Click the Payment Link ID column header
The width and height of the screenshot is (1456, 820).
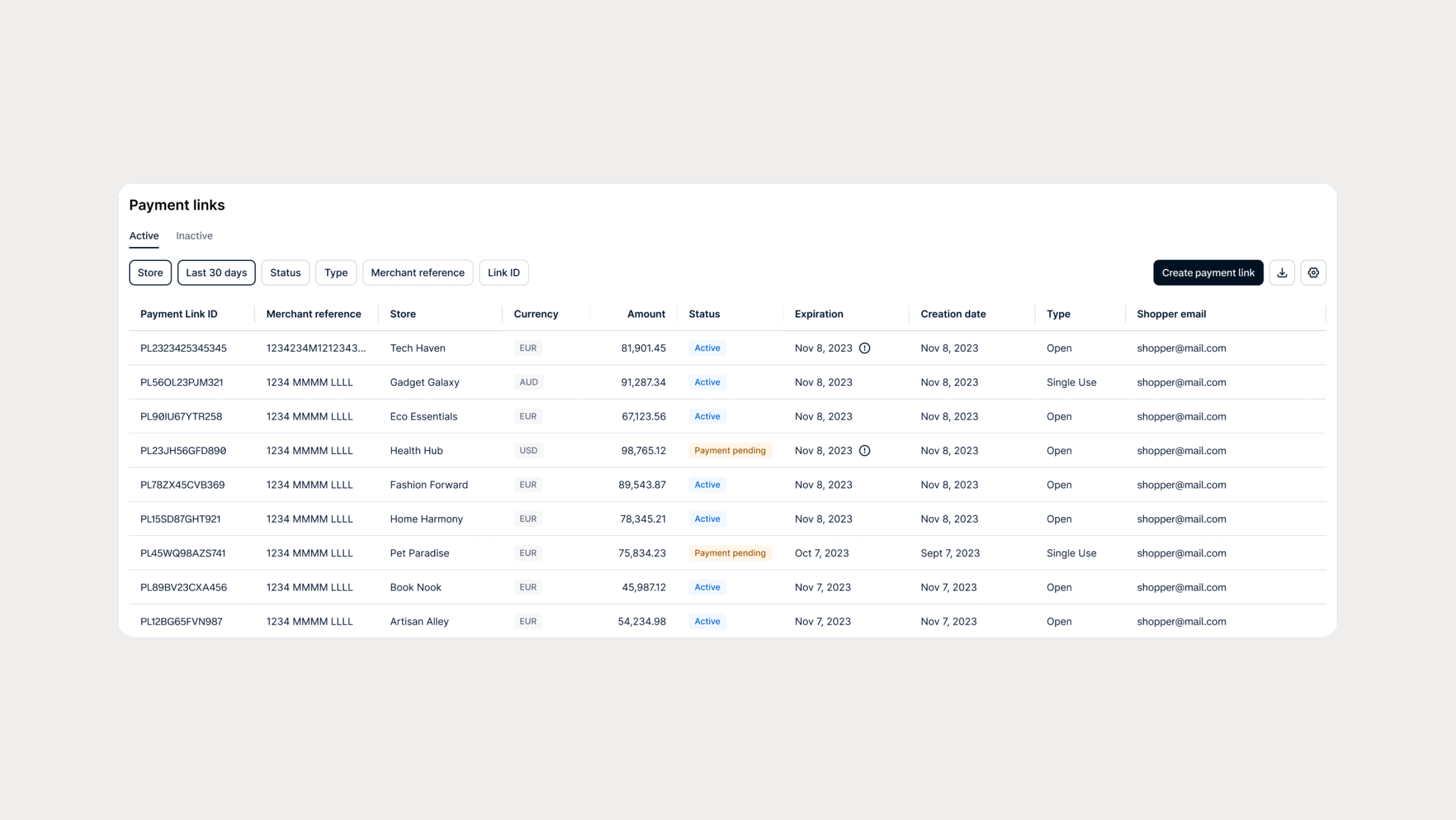pyautogui.click(x=178, y=314)
